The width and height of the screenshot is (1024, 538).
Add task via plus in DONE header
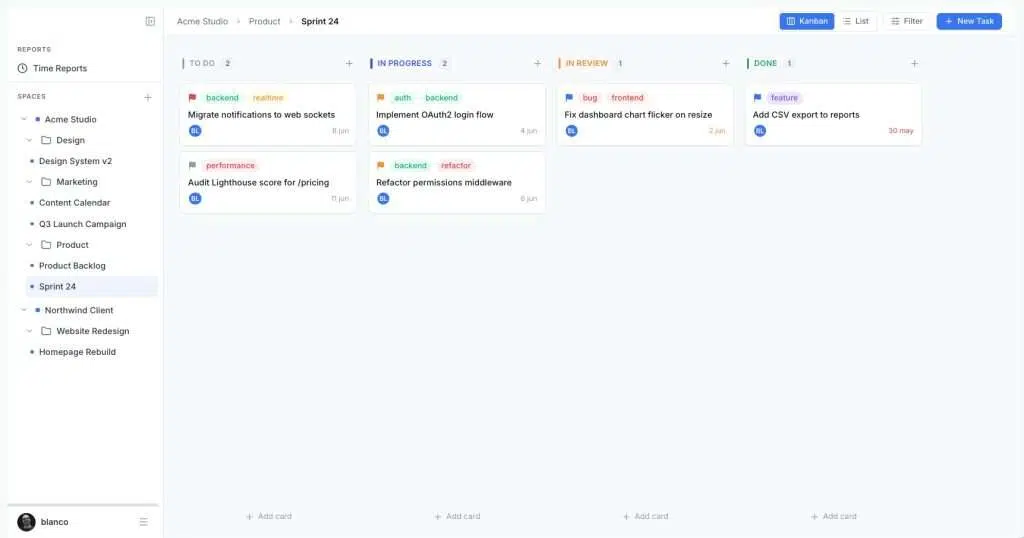(x=914, y=63)
